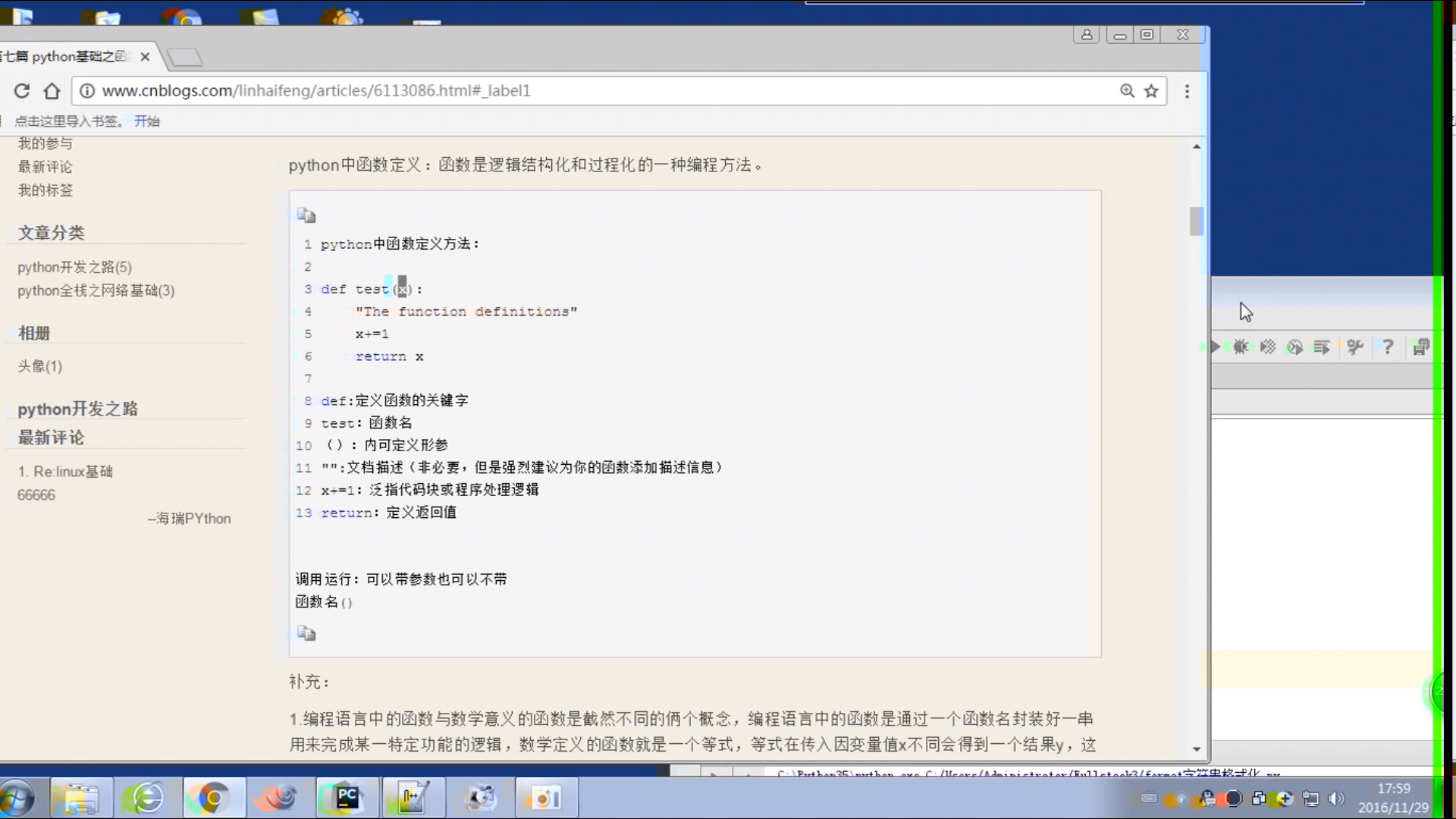Open a new browser tab
This screenshot has height=819, width=1456.
pyautogui.click(x=184, y=57)
